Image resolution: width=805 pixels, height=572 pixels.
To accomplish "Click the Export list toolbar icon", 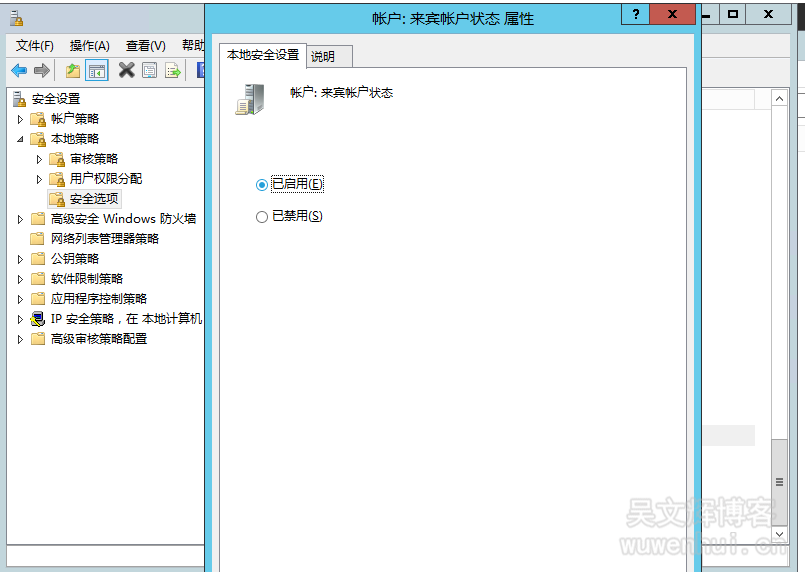I will tap(173, 70).
